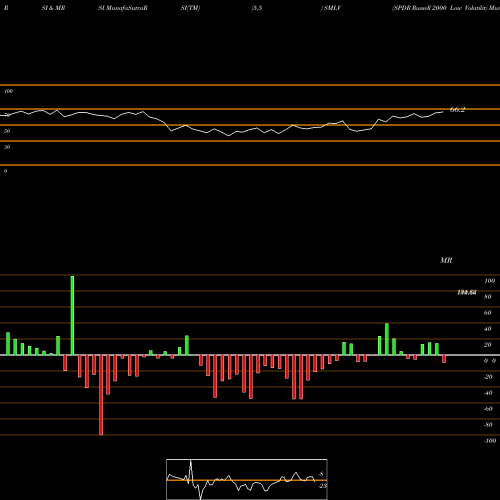
Task: Click the MR axis label -80
Action: point(488,425)
